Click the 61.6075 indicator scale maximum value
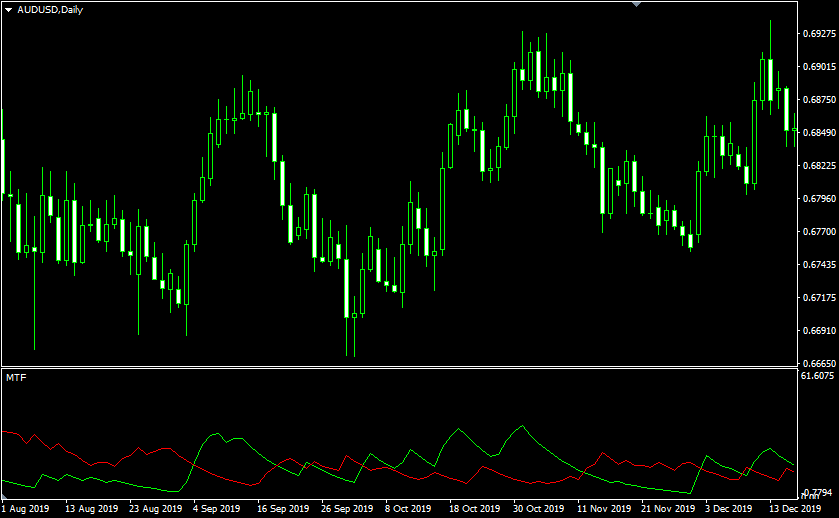The width and height of the screenshot is (839, 518). pyautogui.click(x=818, y=376)
